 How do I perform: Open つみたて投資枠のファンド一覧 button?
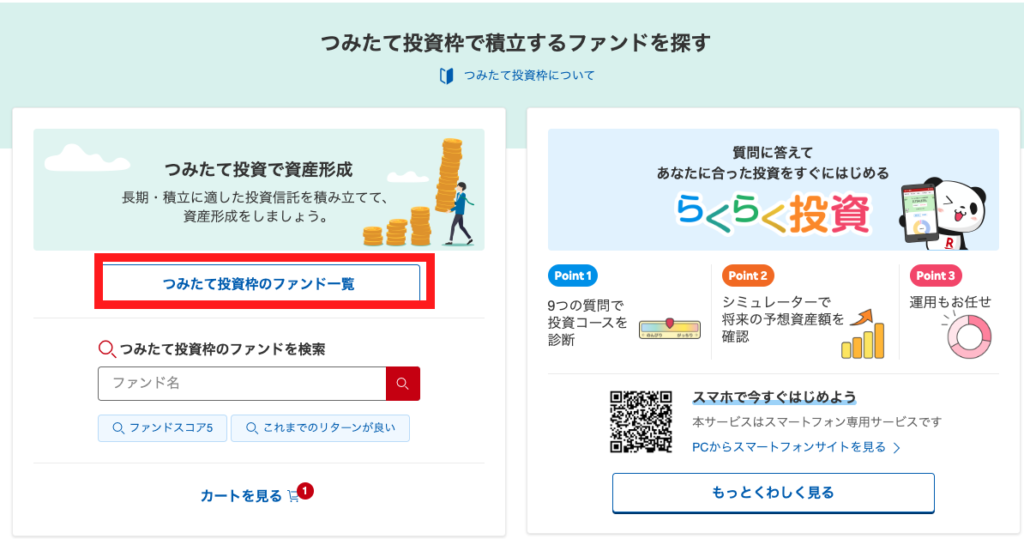(x=261, y=283)
